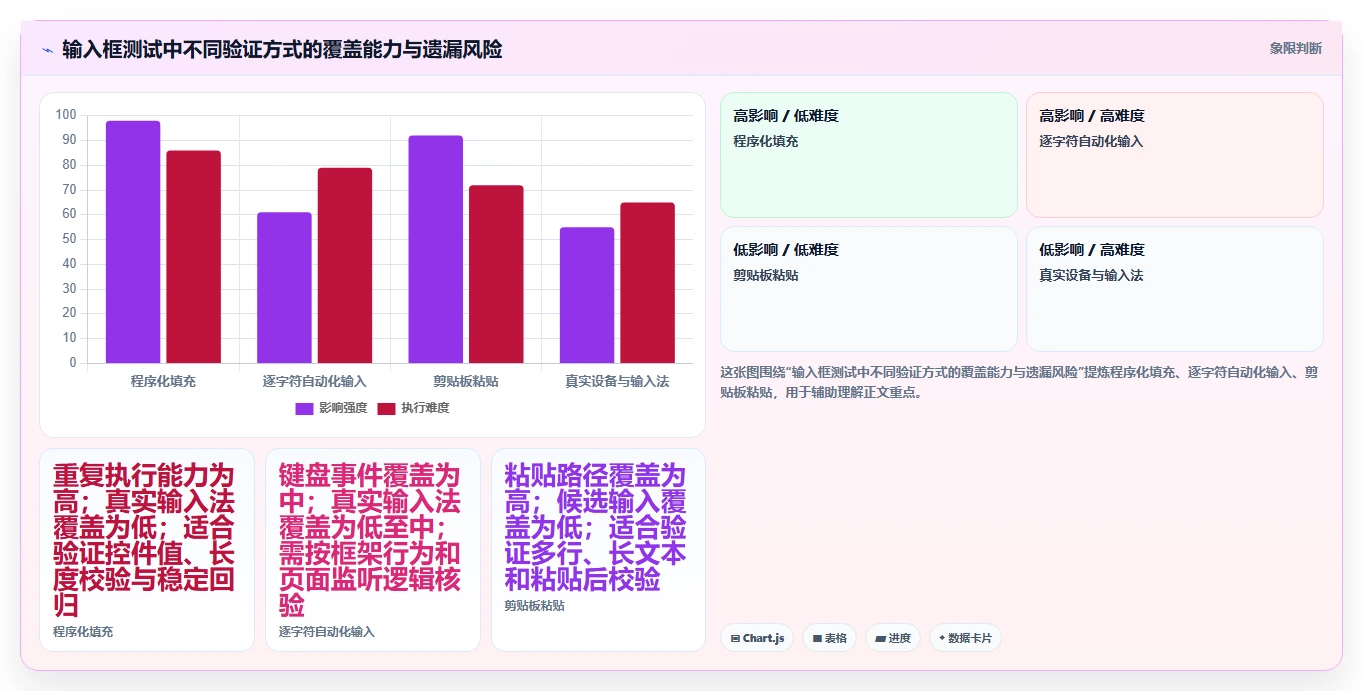Screen dimensions: 1363x691
Task: Click the red 逐字符自动化输入 bar
Action: tap(345, 265)
